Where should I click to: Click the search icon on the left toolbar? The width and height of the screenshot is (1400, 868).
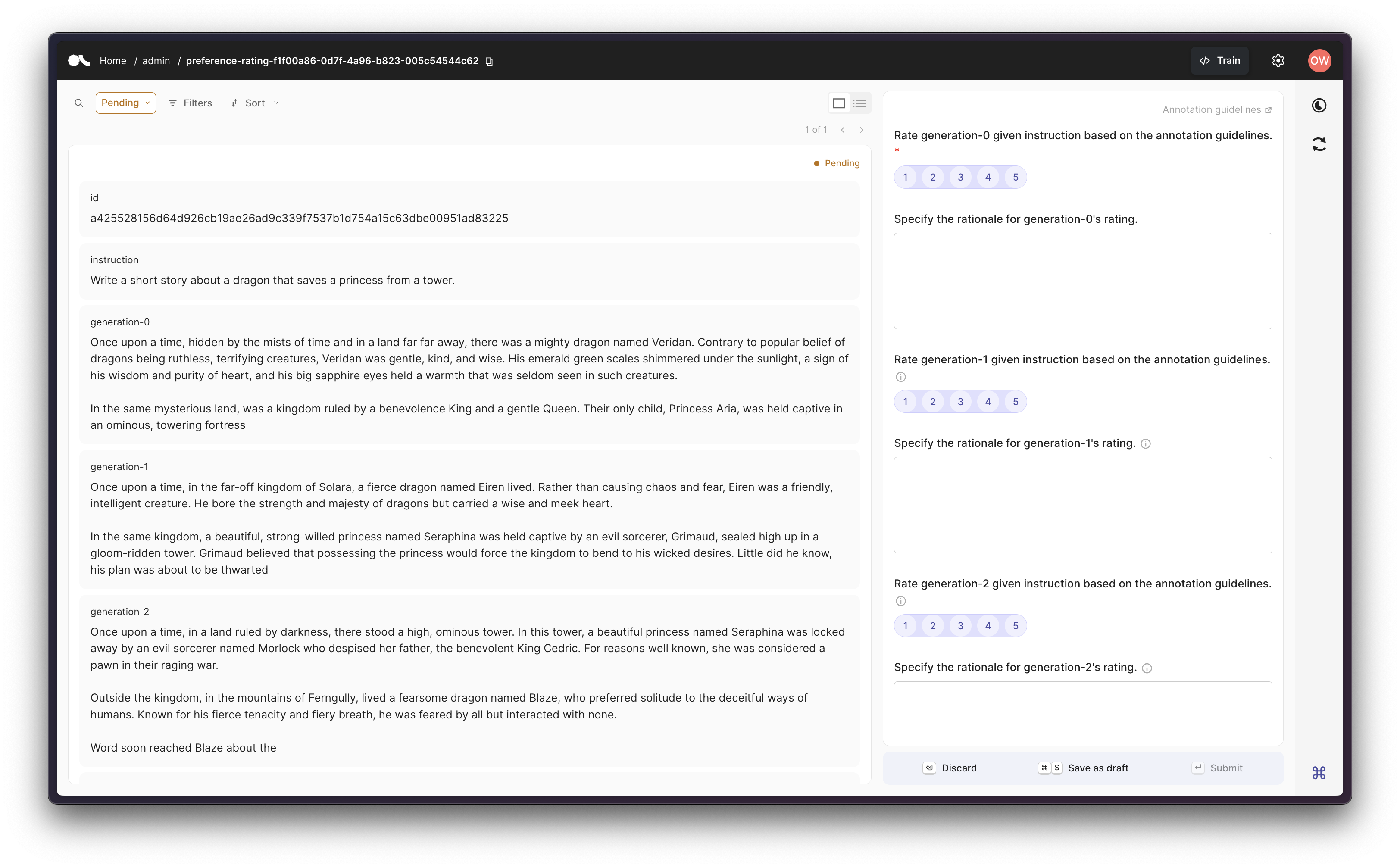78,103
